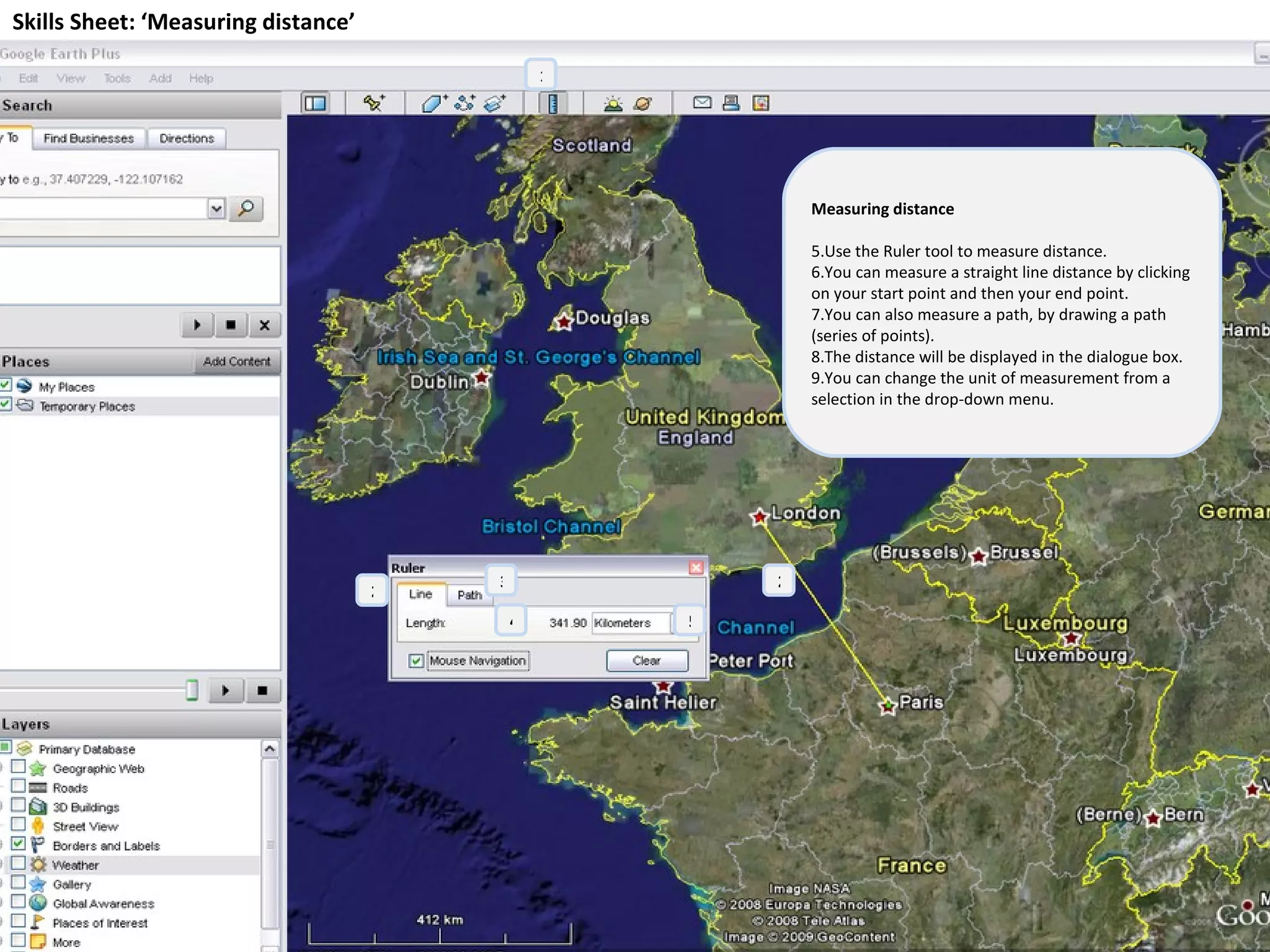
Task: Select the Line tab in Ruler
Action: pyautogui.click(x=420, y=594)
